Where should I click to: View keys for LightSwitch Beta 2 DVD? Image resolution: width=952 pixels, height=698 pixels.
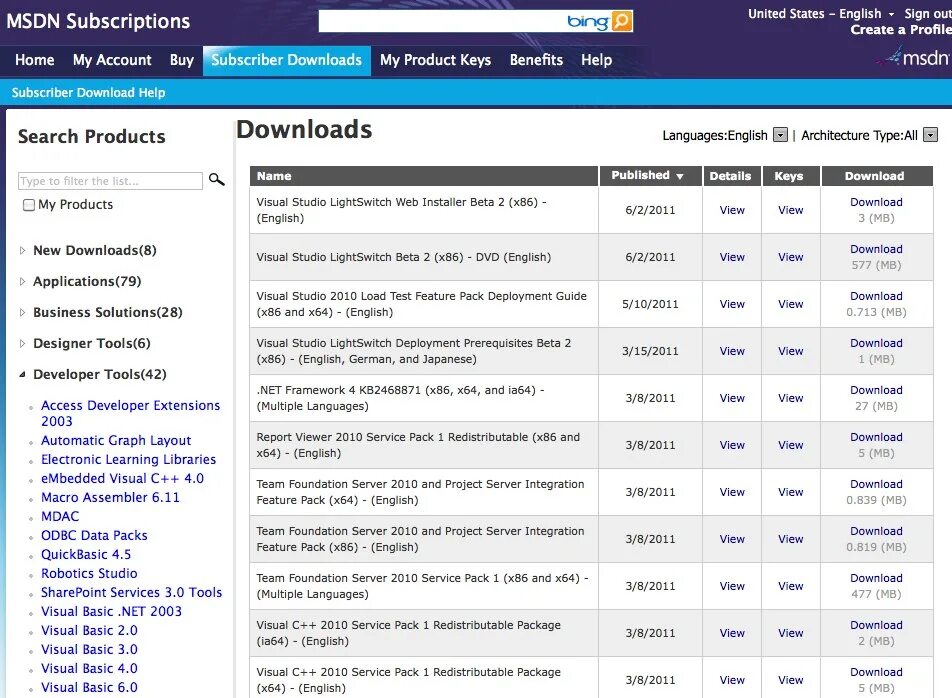[x=790, y=257]
